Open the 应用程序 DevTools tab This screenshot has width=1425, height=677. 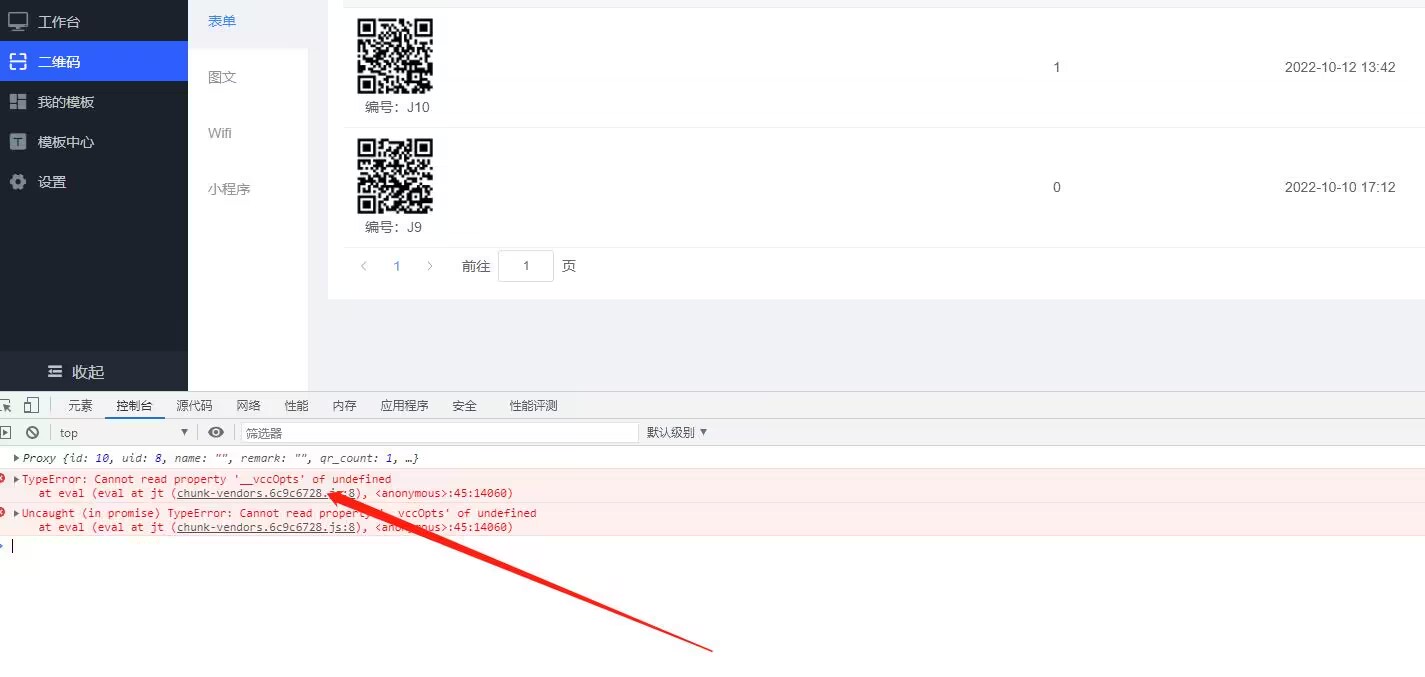click(404, 405)
